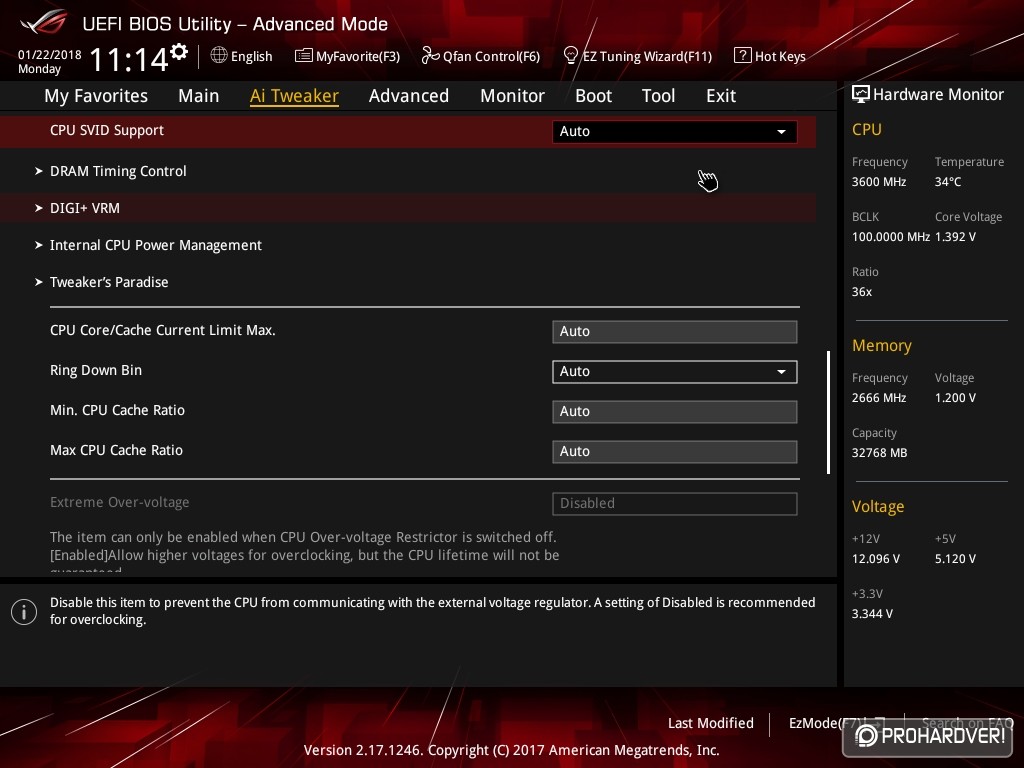Viewport: 1024px width, 768px height.
Task: Switch to the Main tab
Action: click(x=199, y=96)
